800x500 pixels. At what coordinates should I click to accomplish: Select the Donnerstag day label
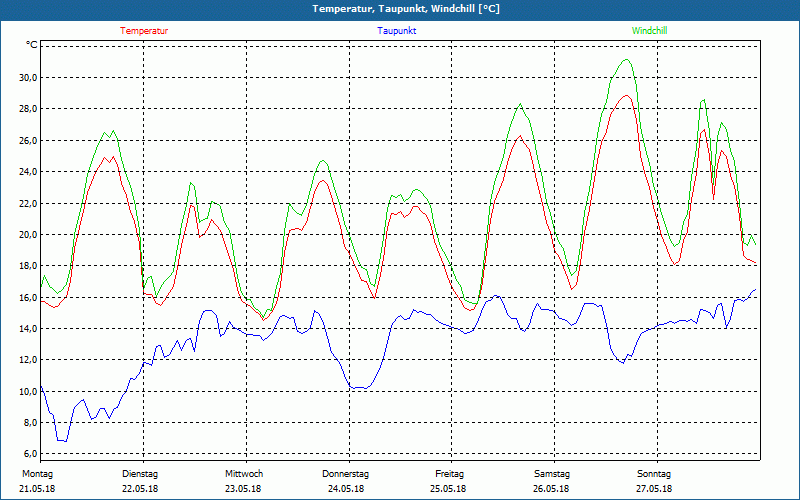click(x=346, y=474)
